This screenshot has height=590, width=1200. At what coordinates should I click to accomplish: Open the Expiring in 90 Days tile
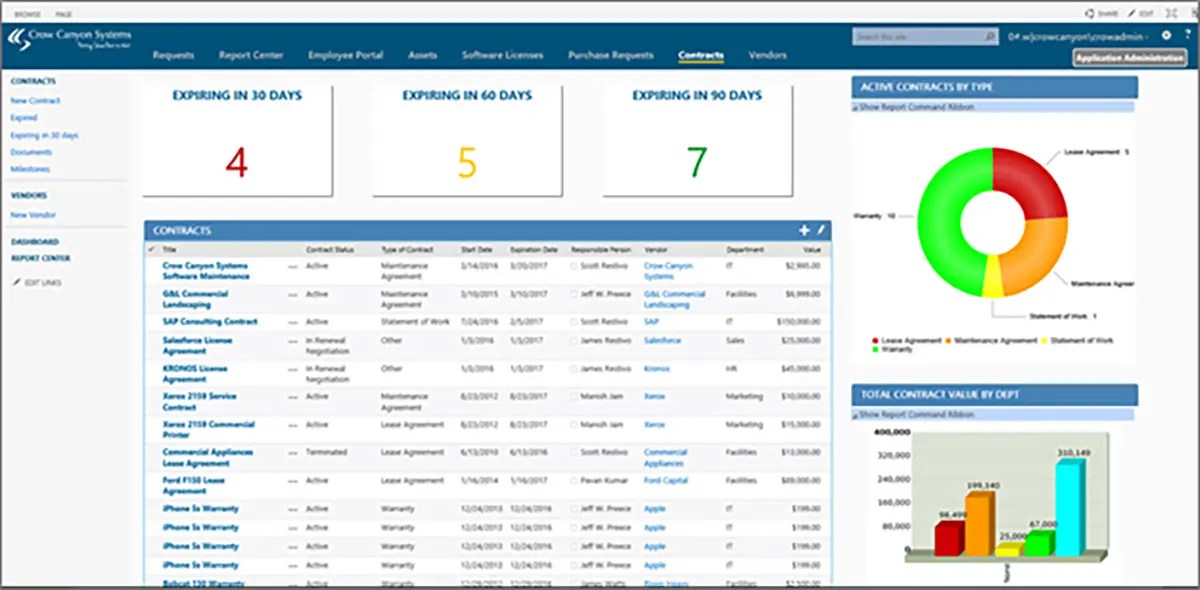click(x=697, y=140)
